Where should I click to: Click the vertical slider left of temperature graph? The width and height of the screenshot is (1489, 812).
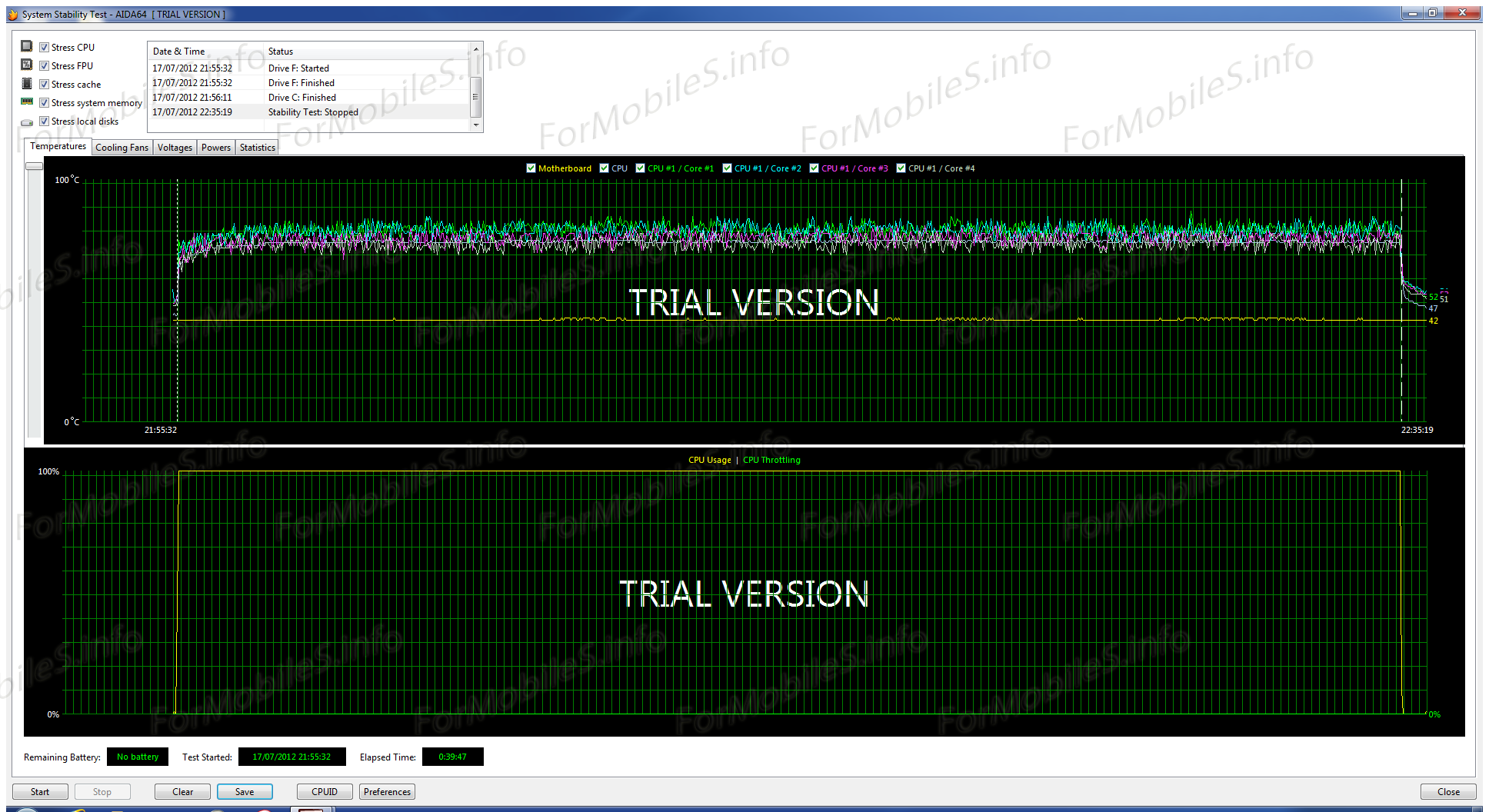34,166
